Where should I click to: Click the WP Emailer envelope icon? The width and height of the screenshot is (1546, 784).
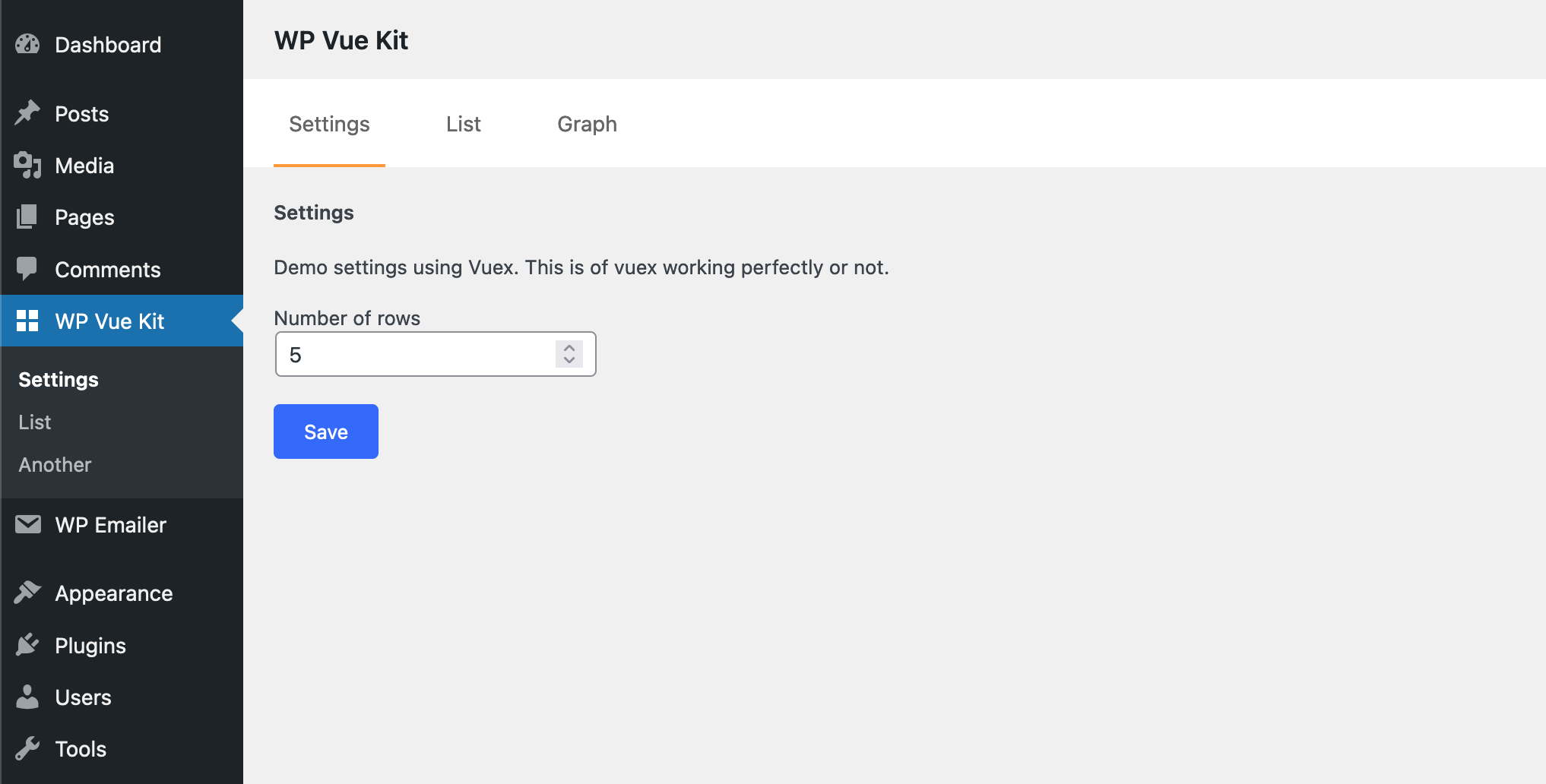[x=27, y=524]
